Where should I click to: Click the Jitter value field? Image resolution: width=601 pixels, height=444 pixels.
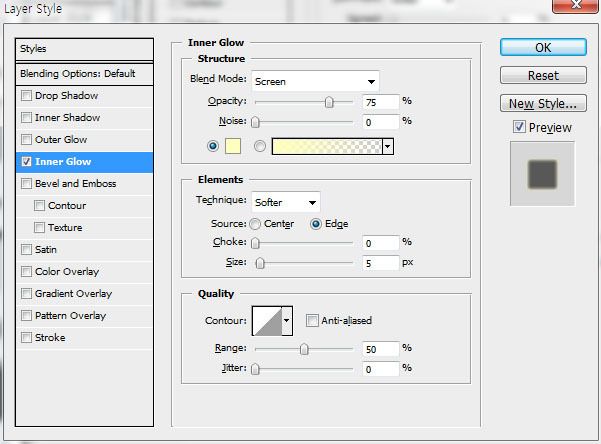(x=380, y=369)
